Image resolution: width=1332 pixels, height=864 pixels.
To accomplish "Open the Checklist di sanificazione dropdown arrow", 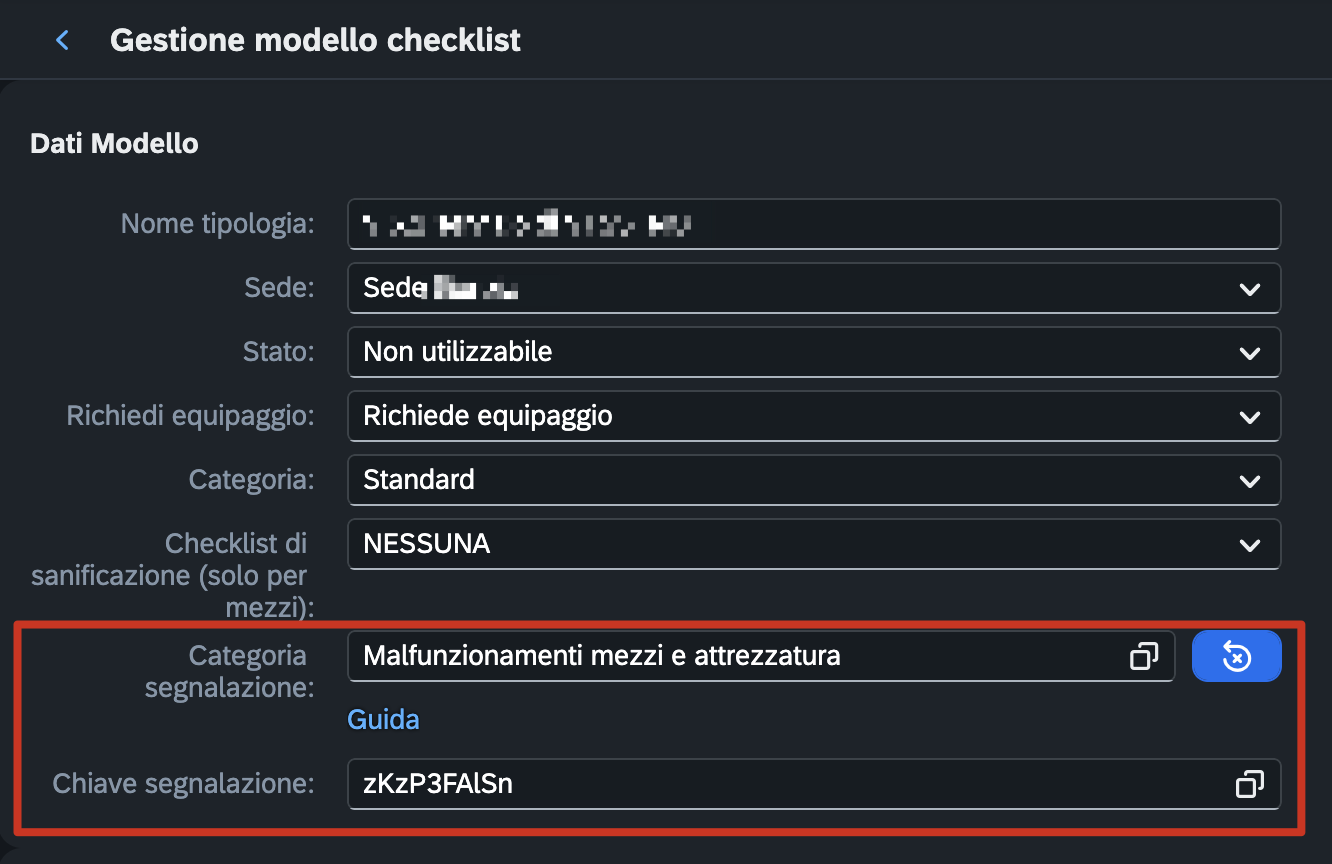I will pyautogui.click(x=1249, y=544).
